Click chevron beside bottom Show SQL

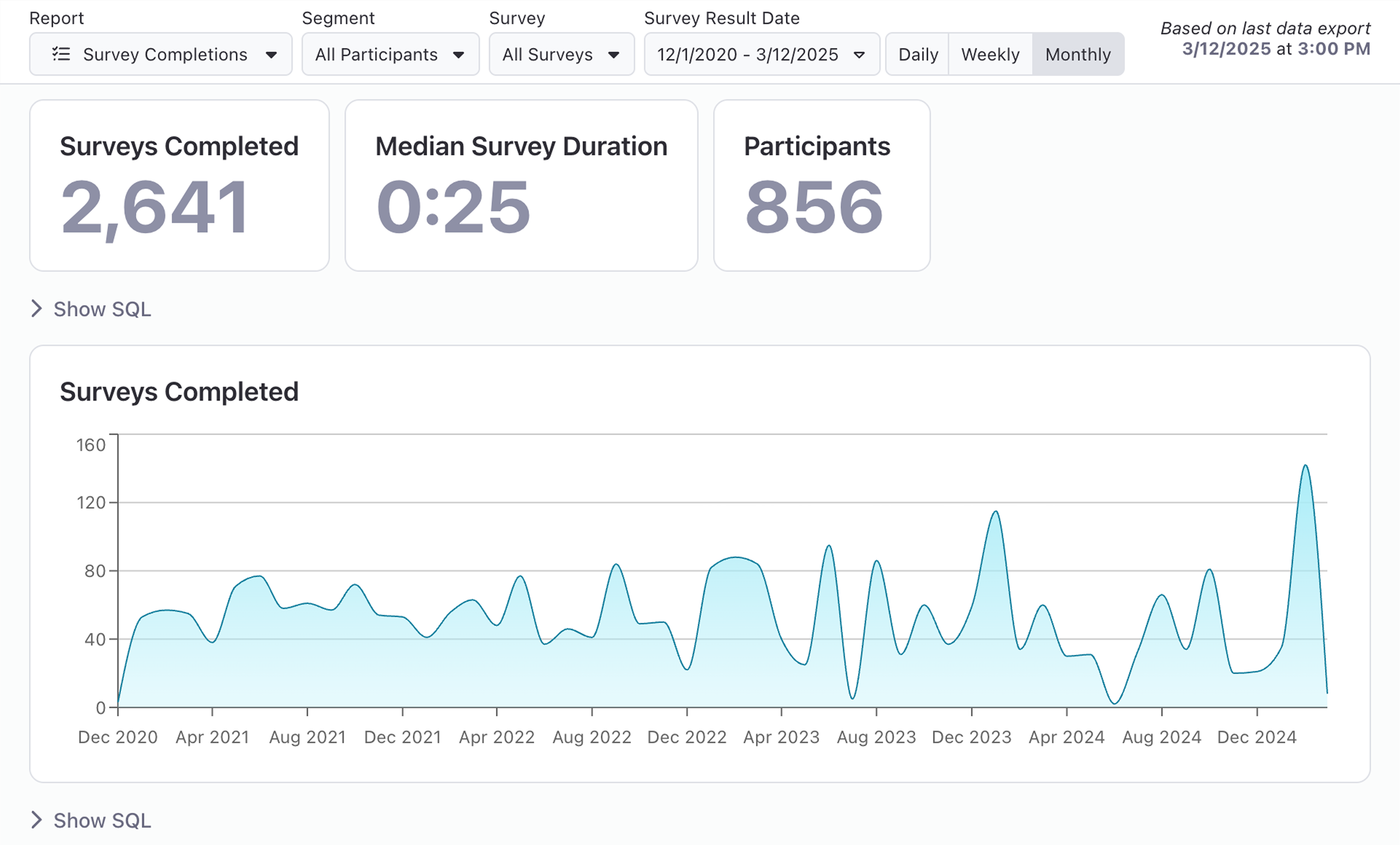click(36, 819)
